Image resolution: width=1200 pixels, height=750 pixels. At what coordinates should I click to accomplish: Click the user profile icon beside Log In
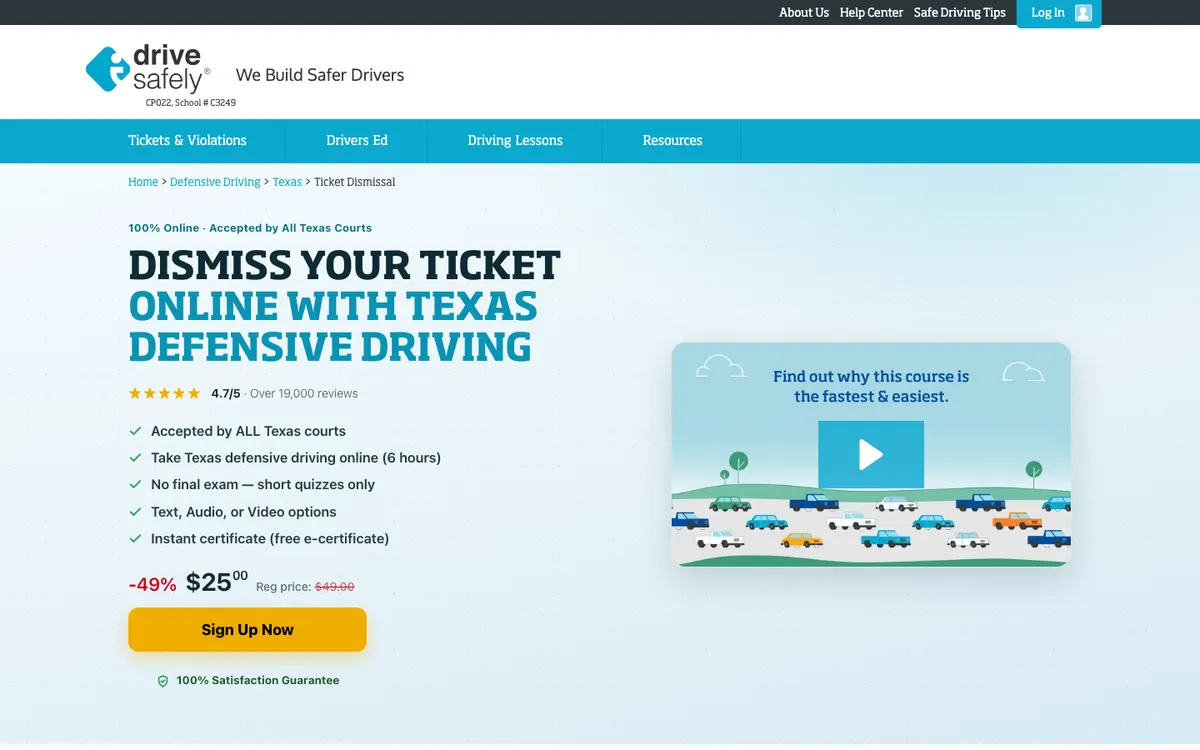1083,13
